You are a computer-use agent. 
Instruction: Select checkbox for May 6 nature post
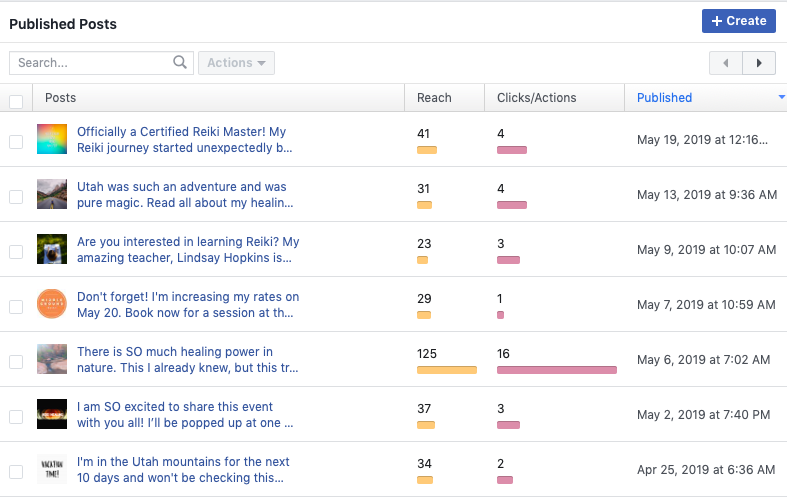pyautogui.click(x=16, y=362)
